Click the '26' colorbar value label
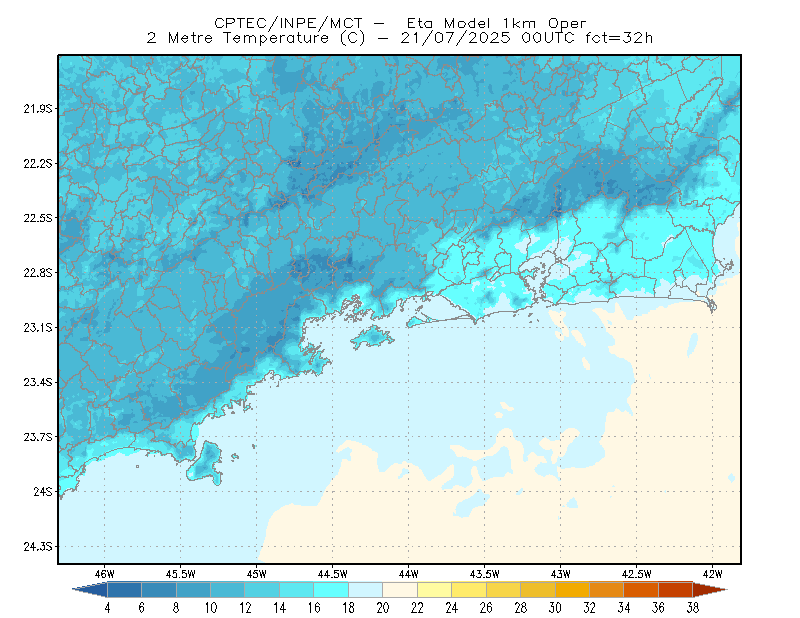The height and width of the screenshot is (618, 800). (486, 608)
